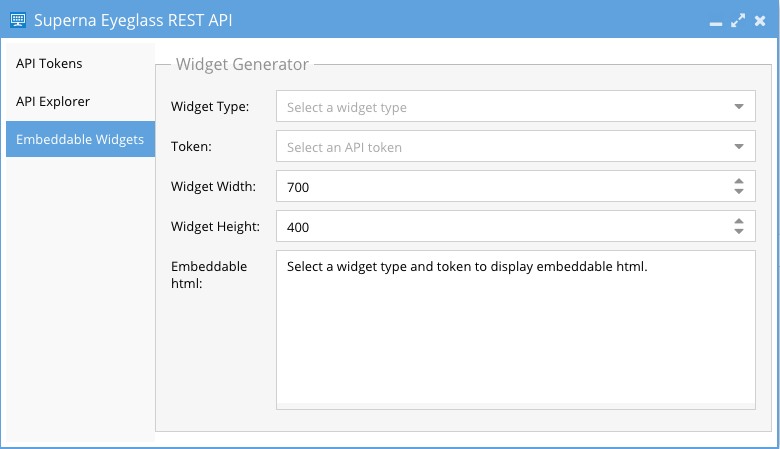Decrease Widget Width with the down arrow
The width and height of the screenshot is (780, 449).
(x=738, y=191)
